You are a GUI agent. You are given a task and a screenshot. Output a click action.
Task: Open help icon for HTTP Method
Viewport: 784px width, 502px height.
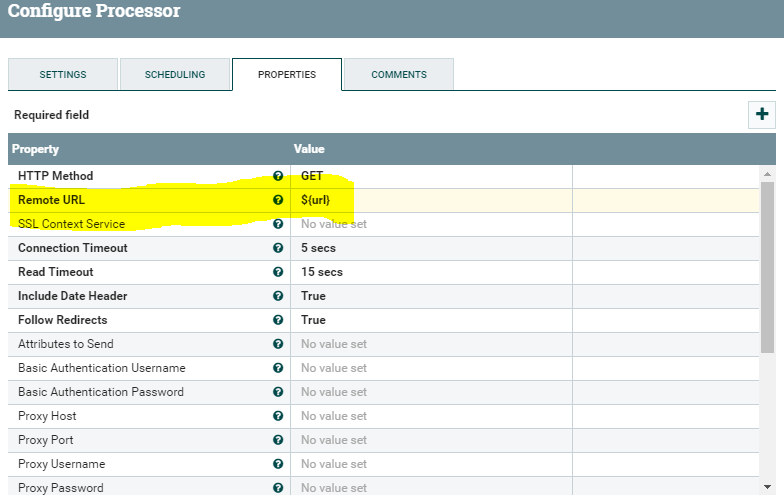[x=278, y=176]
